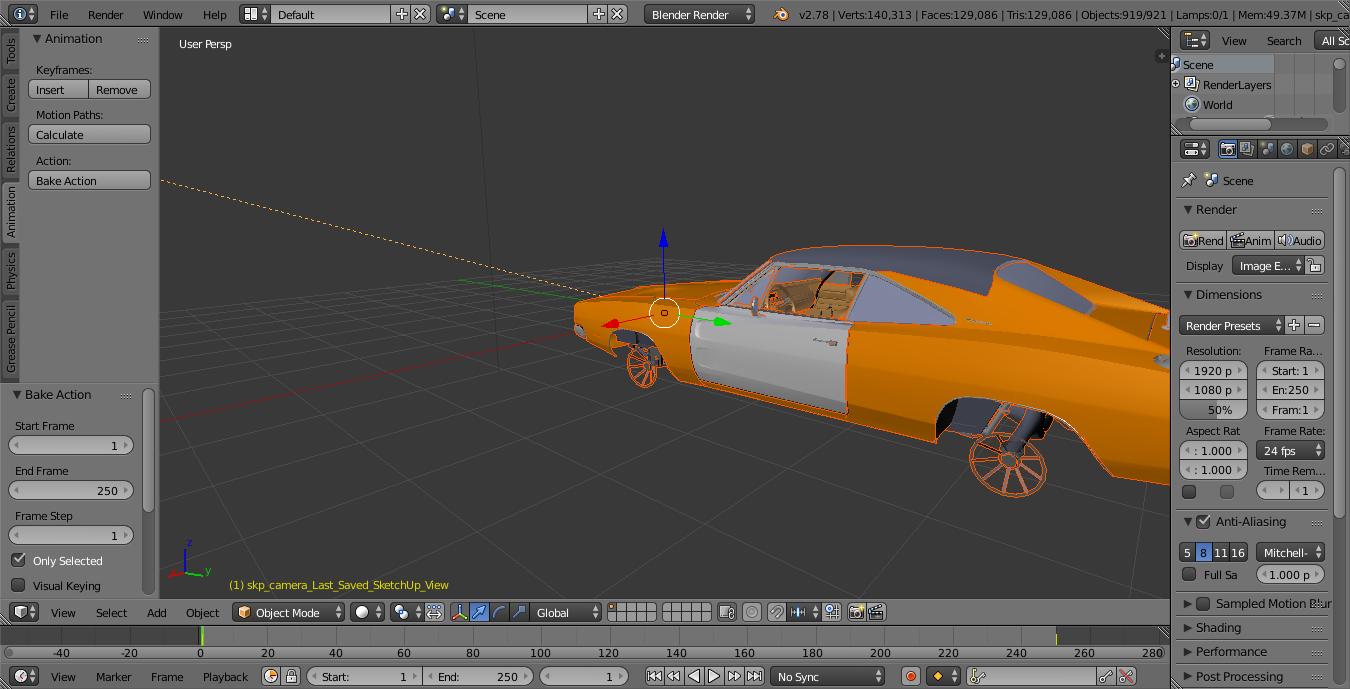The height and width of the screenshot is (689, 1350).
Task: Click the OpenGL render animation clapper icon
Action: coord(876,612)
